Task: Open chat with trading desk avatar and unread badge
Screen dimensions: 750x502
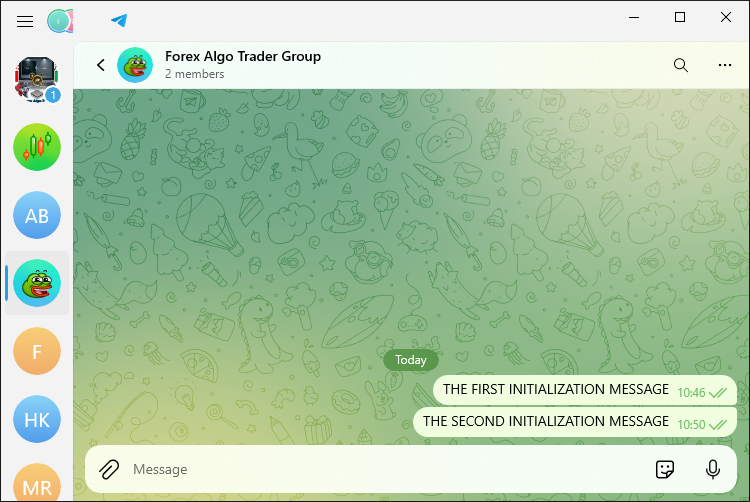Action: 37,79
